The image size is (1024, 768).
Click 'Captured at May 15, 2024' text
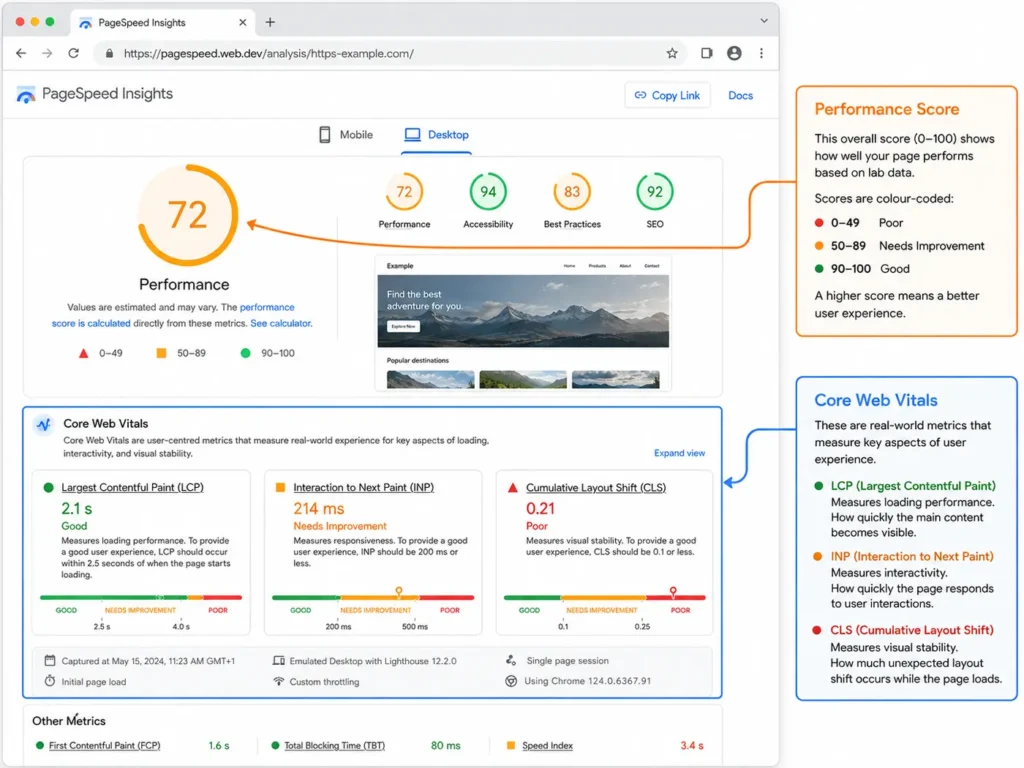(x=148, y=661)
